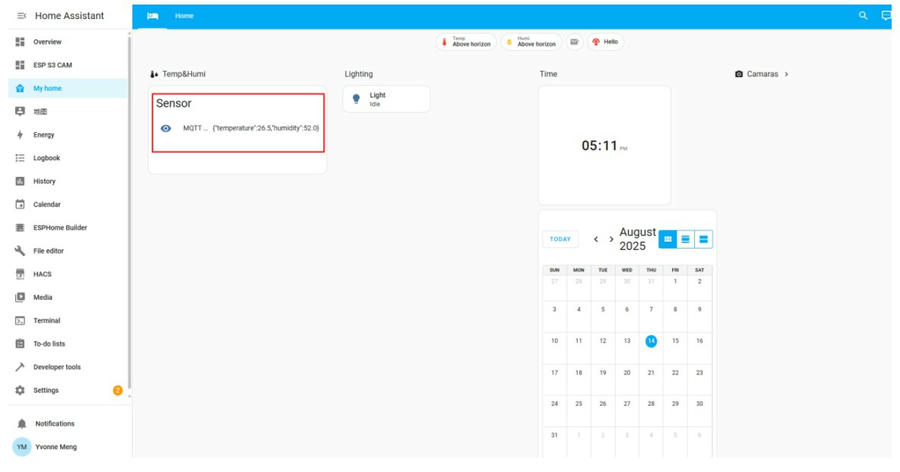Open the Developer tools hammer icon
This screenshot has width=900, height=472.
pyautogui.click(x=20, y=367)
